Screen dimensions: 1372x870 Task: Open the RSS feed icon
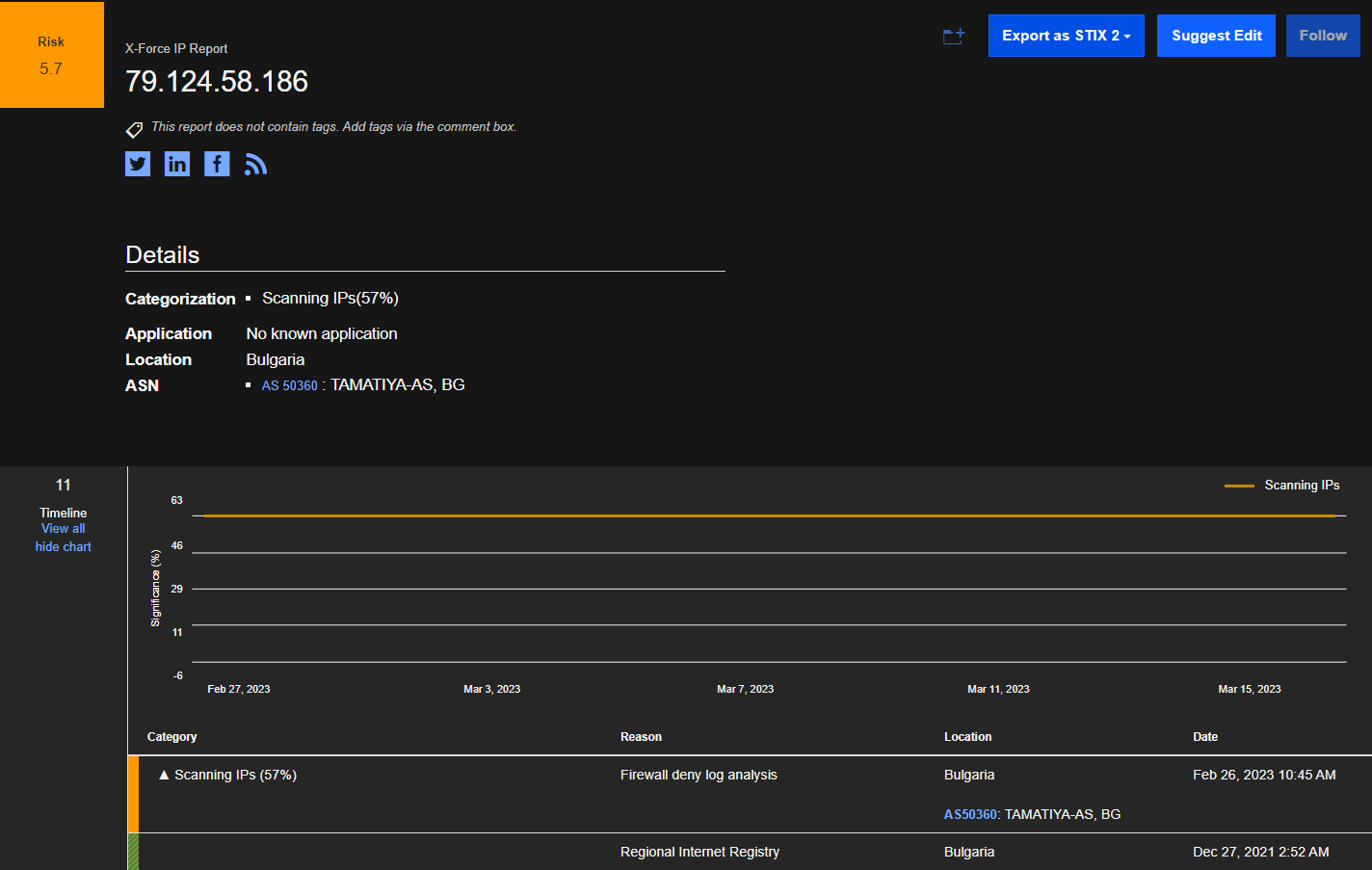(255, 165)
